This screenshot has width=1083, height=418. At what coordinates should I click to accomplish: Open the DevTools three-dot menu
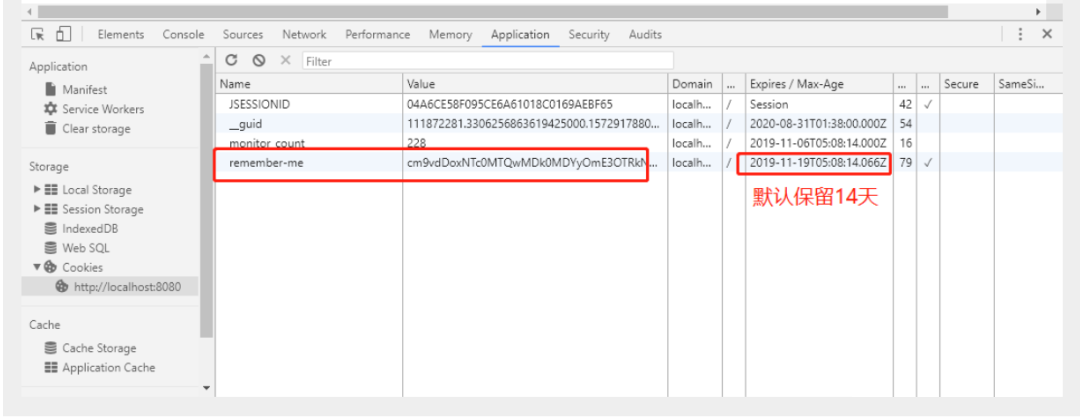1020,34
